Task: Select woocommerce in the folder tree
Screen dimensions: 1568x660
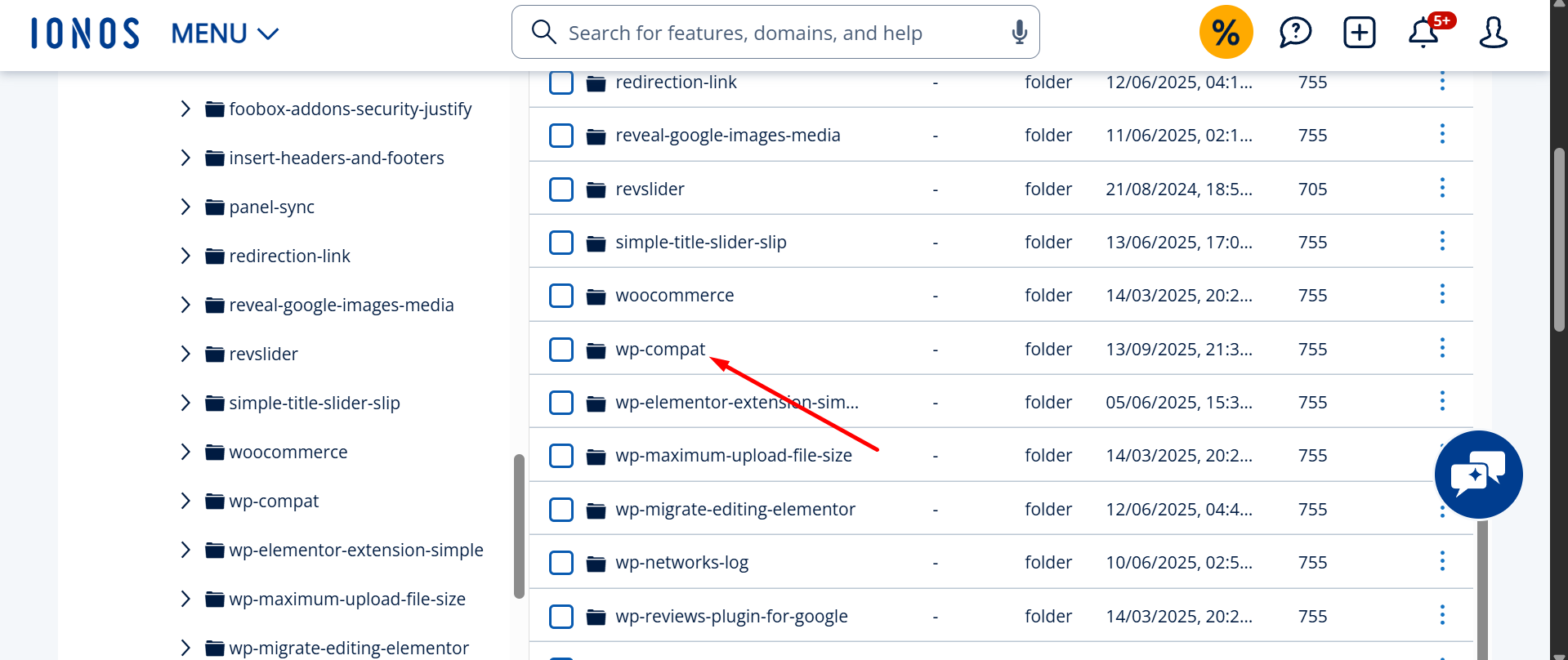Action: 288,452
